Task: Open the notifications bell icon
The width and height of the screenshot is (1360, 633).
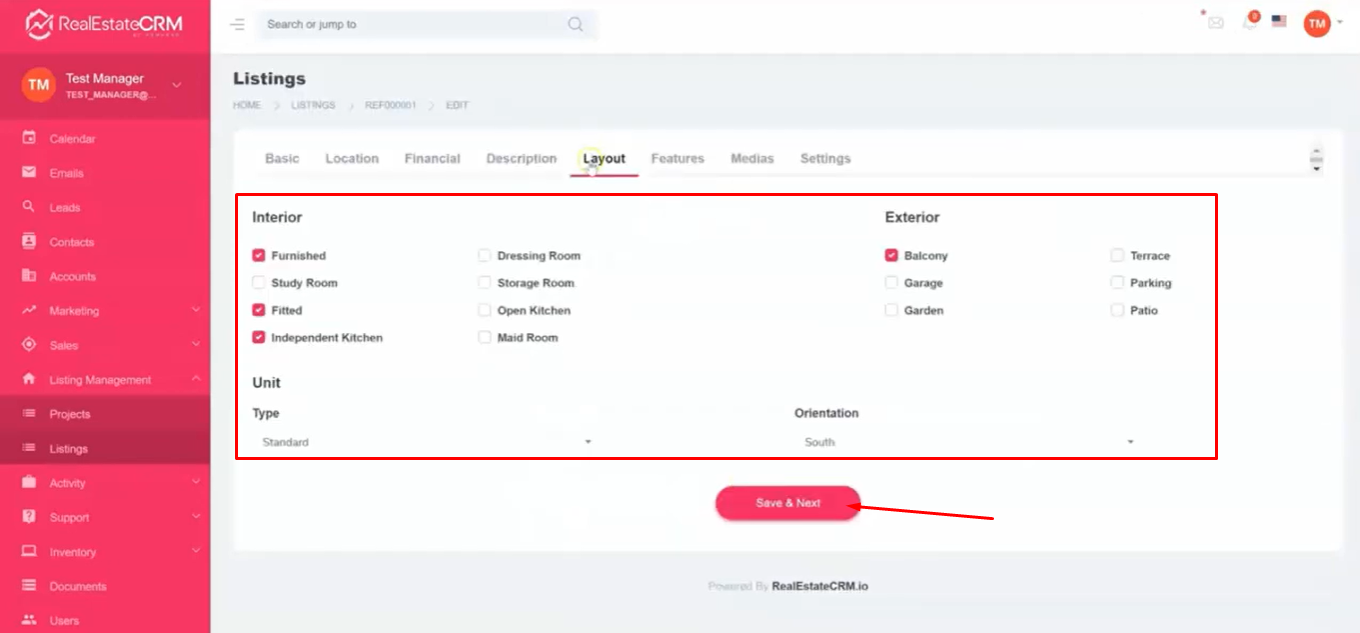Action: [x=1249, y=22]
